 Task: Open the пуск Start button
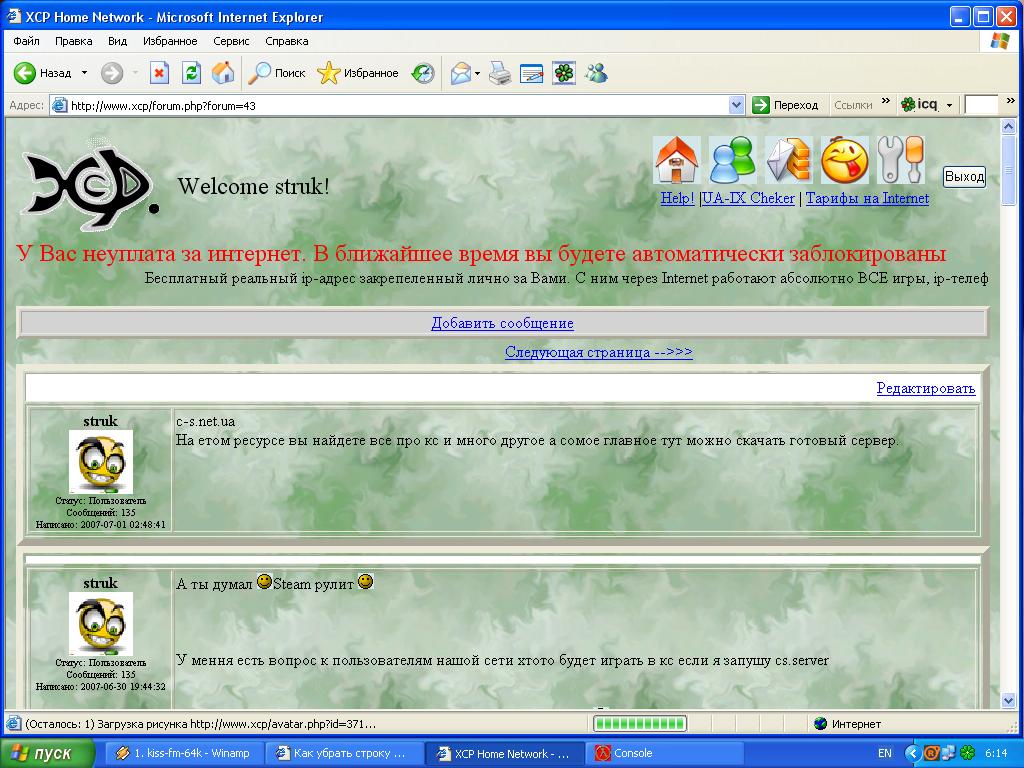[x=46, y=753]
